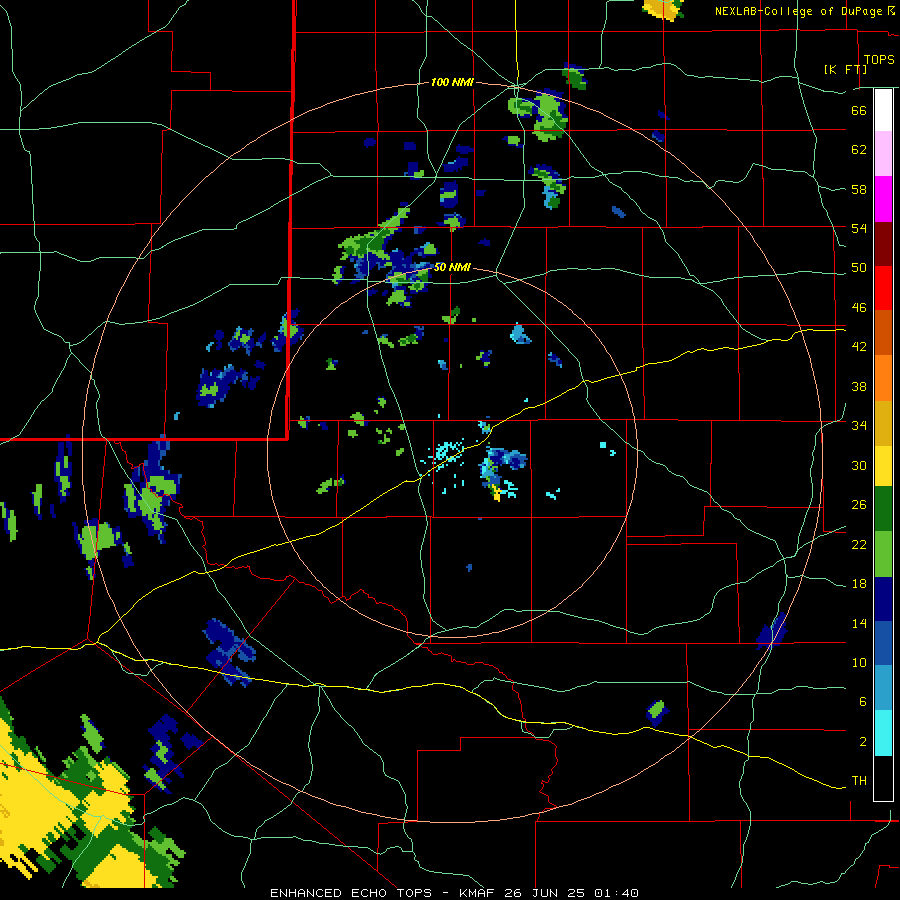Click the "26" legend value
900x900 pixels.
[859, 505]
